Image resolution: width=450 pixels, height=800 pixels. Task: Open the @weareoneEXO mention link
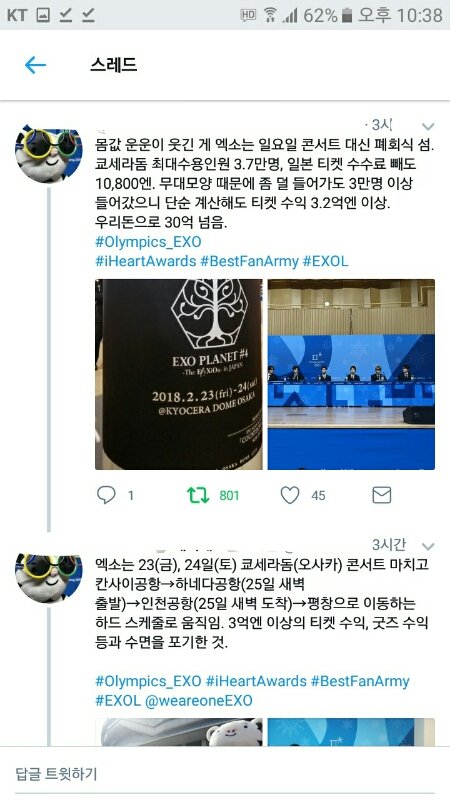198,700
